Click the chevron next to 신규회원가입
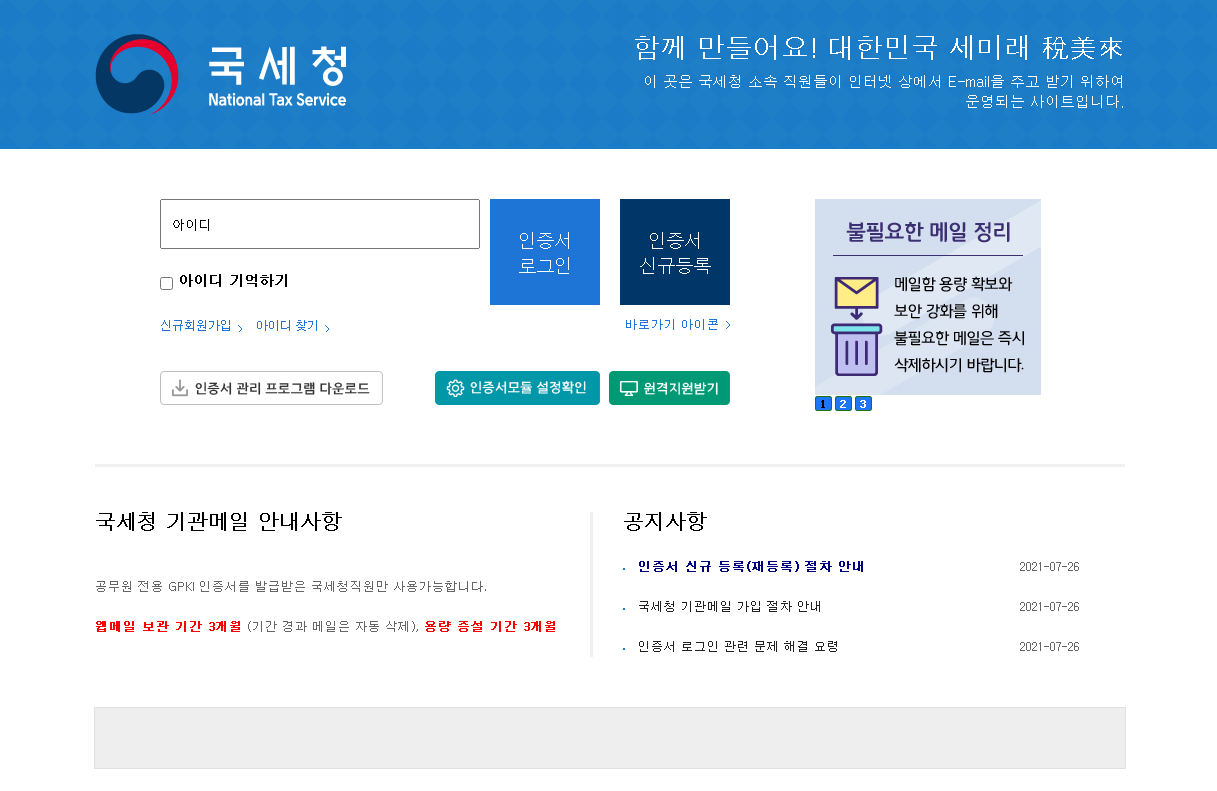Image resolution: width=1217 pixels, height=791 pixels. [x=240, y=326]
